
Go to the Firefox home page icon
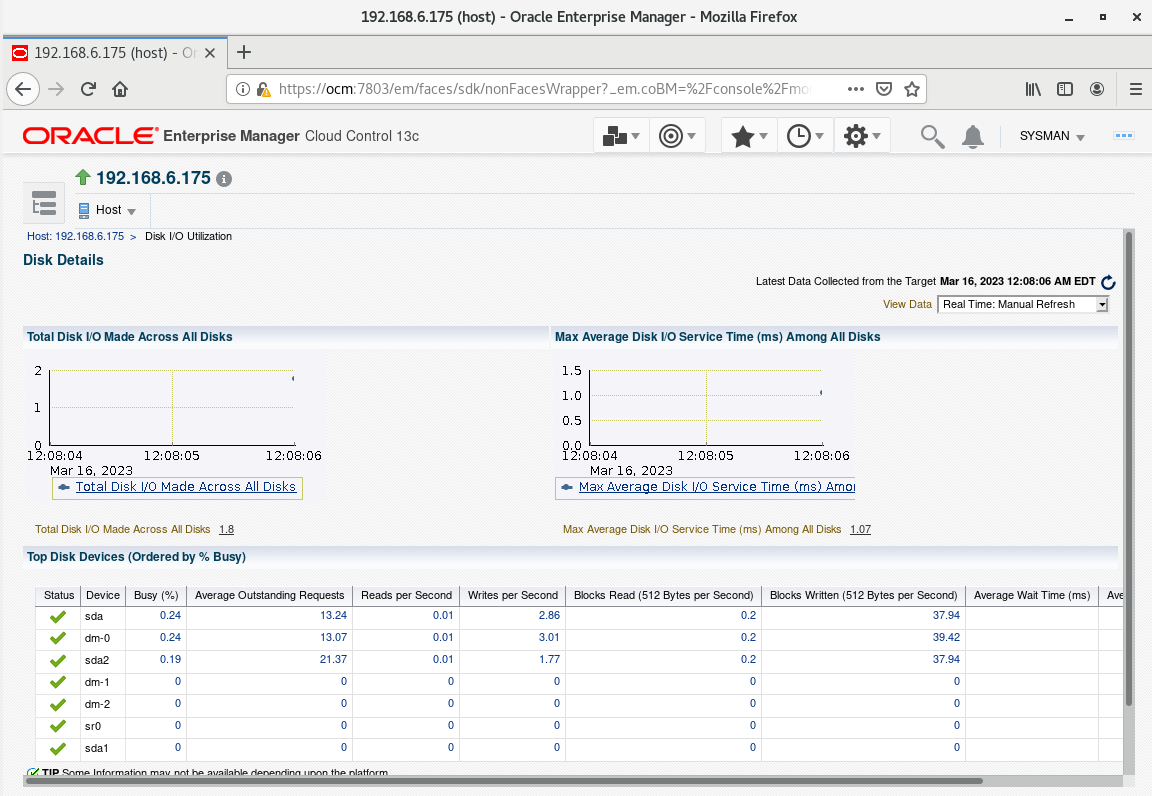tap(120, 89)
